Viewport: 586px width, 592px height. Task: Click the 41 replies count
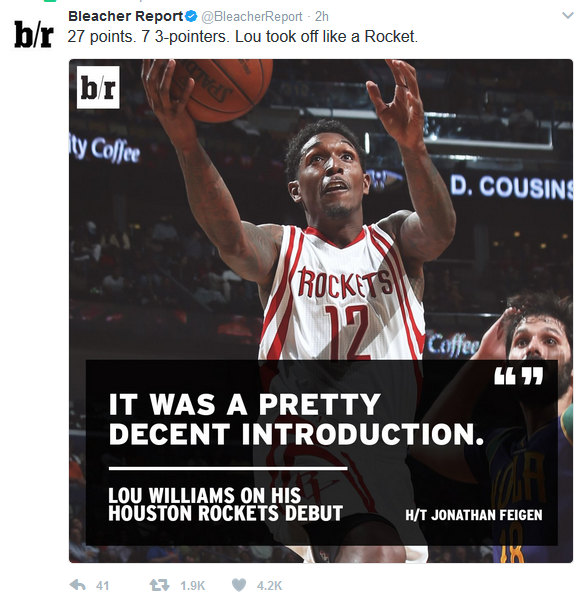(102, 586)
